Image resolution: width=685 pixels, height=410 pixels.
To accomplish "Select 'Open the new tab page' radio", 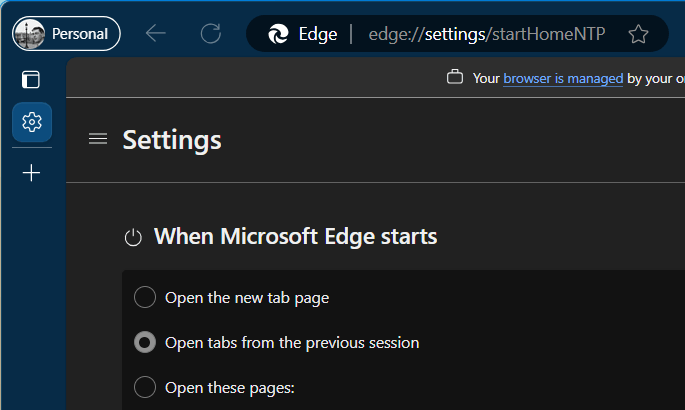I will pyautogui.click(x=145, y=297).
